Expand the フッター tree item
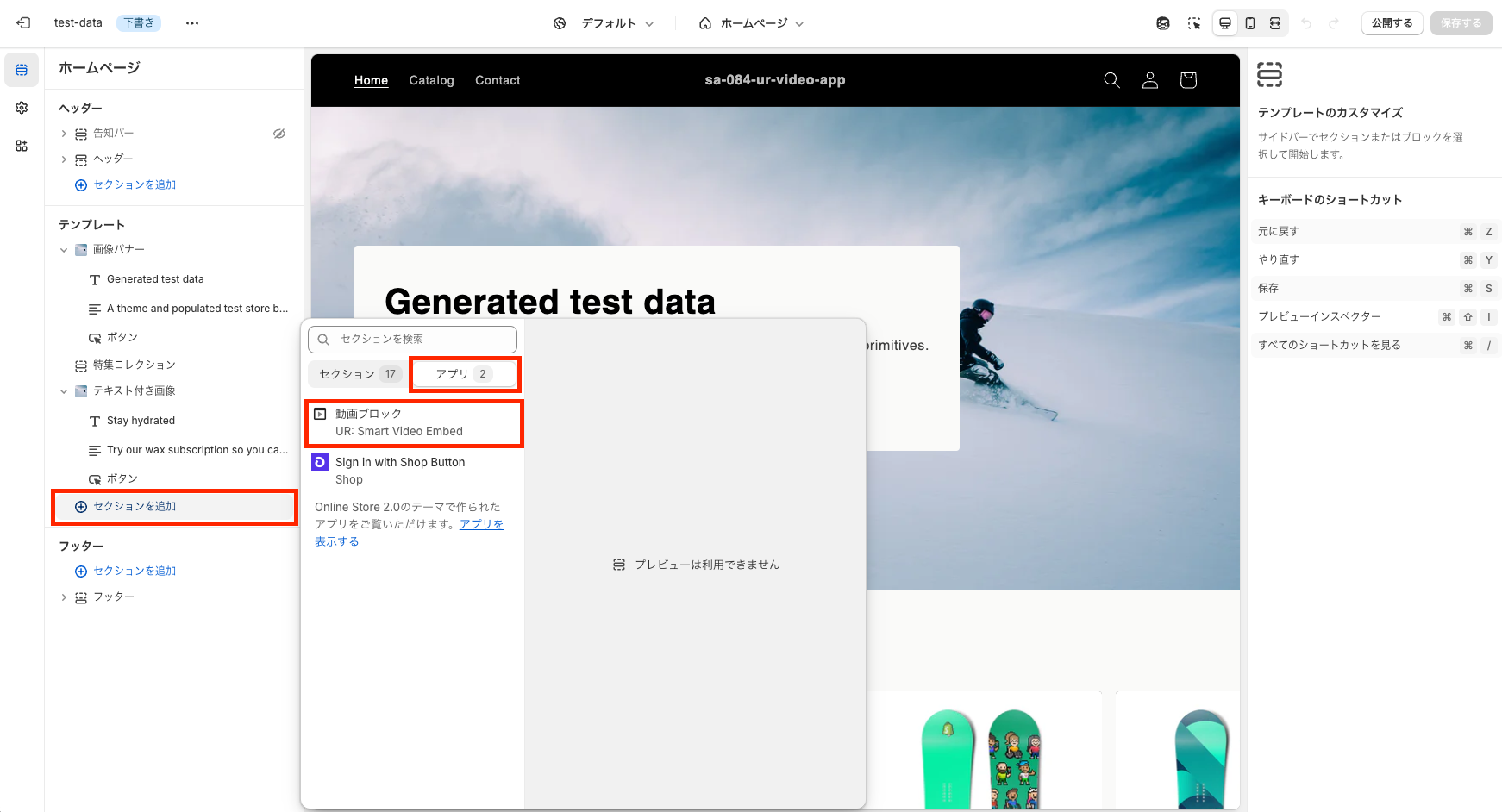This screenshot has width=1502, height=812. pos(64,597)
